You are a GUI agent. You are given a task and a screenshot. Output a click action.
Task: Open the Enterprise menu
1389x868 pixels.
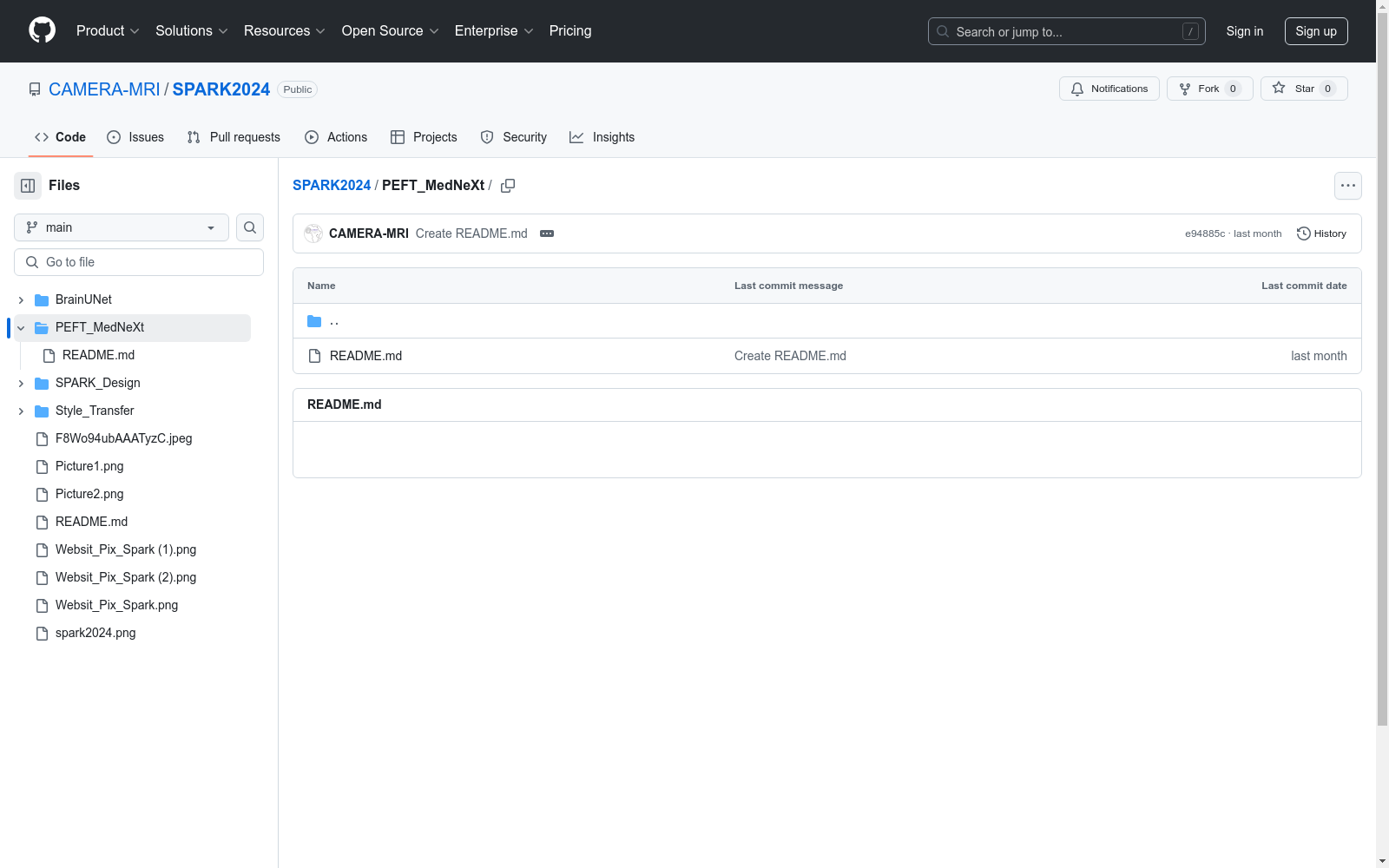pyautogui.click(x=494, y=31)
